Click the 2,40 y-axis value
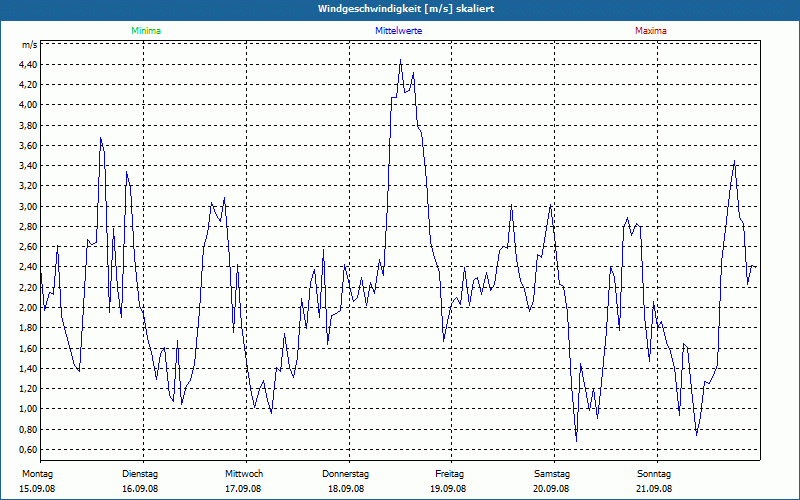This screenshot has width=800, height=500. (29, 267)
